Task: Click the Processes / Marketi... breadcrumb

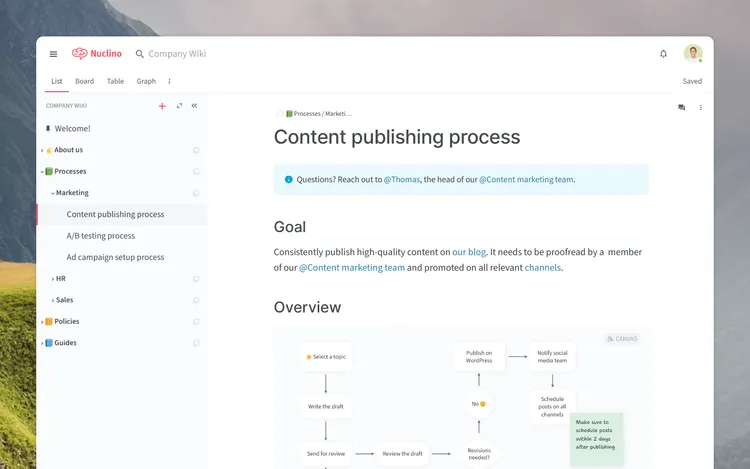Action: (322, 114)
